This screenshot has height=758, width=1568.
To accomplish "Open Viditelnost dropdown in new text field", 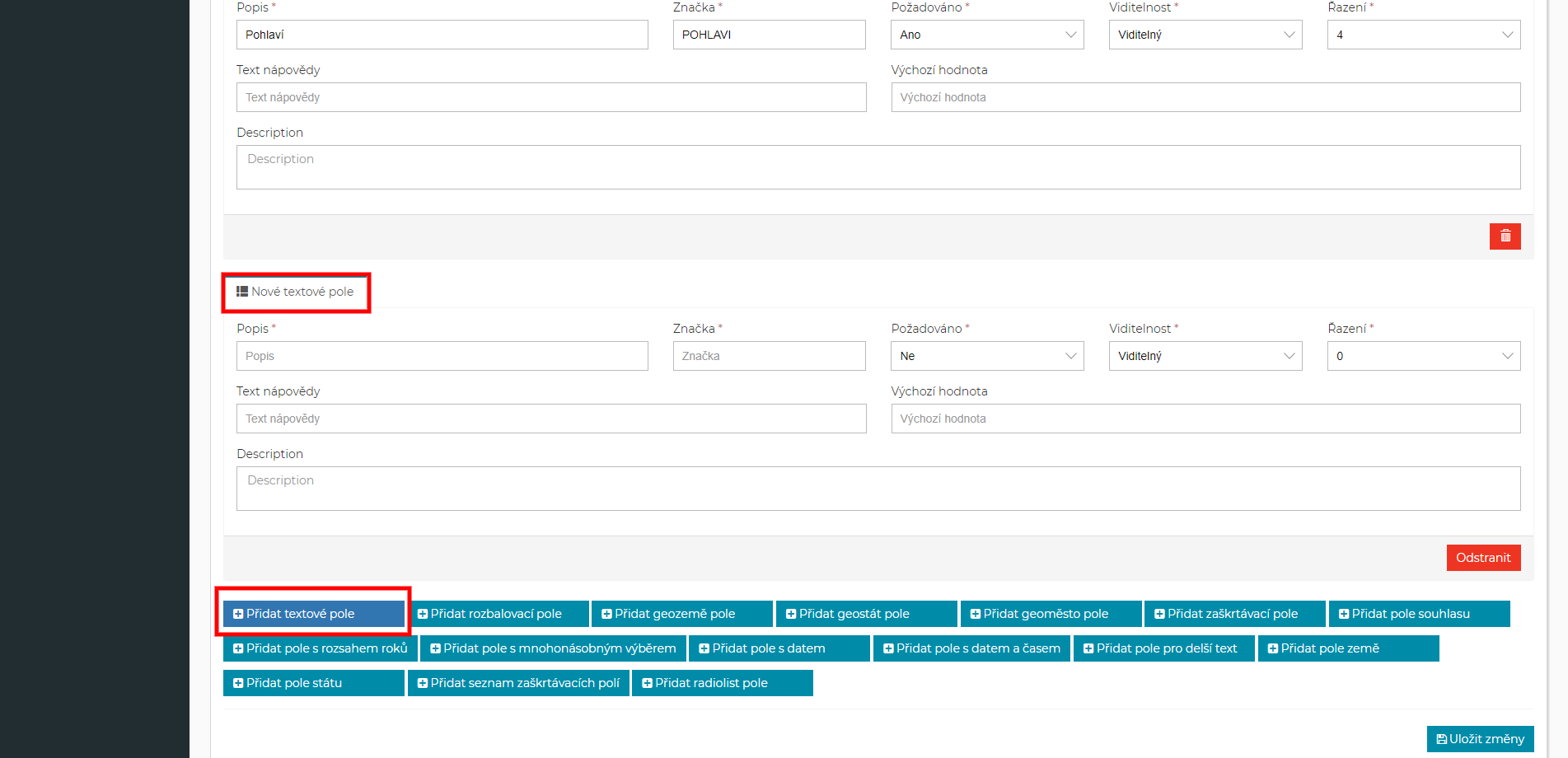I will tap(1205, 356).
